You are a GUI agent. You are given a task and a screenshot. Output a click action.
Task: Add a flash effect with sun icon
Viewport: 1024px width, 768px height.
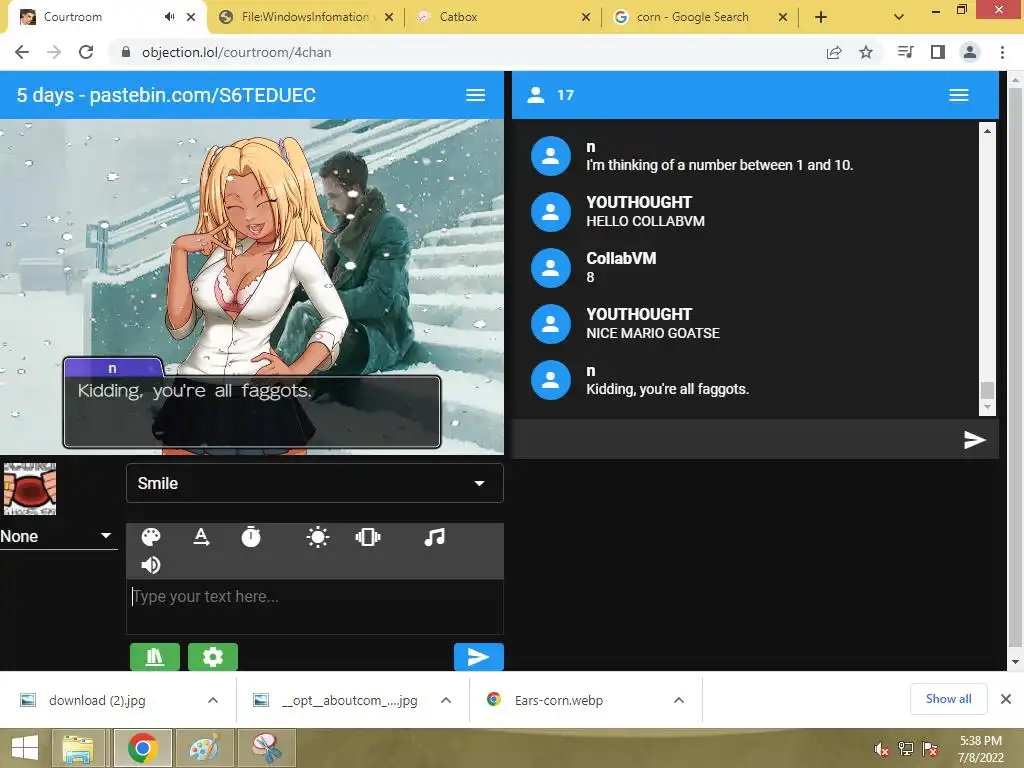(317, 537)
